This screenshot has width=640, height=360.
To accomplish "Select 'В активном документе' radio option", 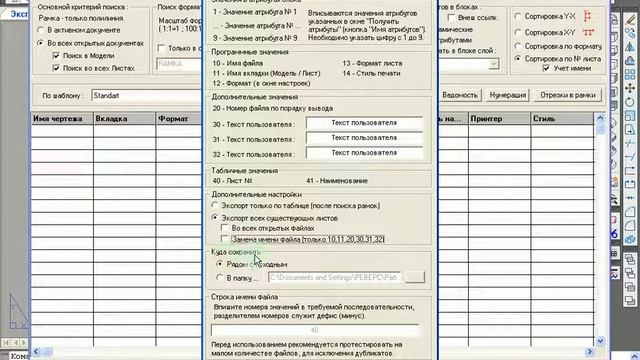I will pos(40,30).
